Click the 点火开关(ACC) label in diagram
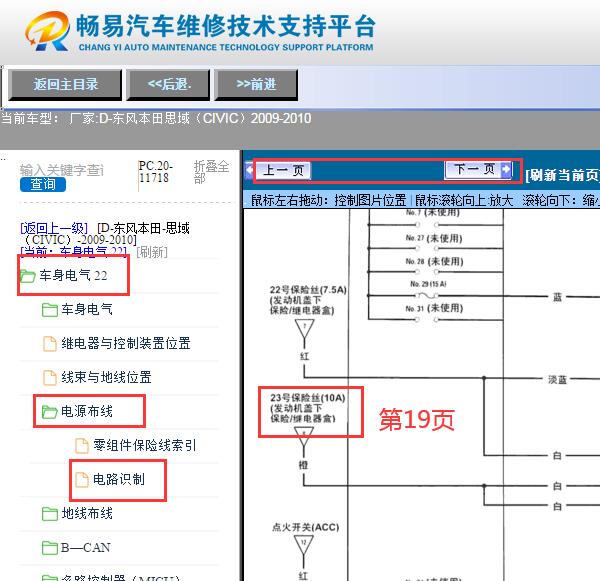 click(x=305, y=527)
